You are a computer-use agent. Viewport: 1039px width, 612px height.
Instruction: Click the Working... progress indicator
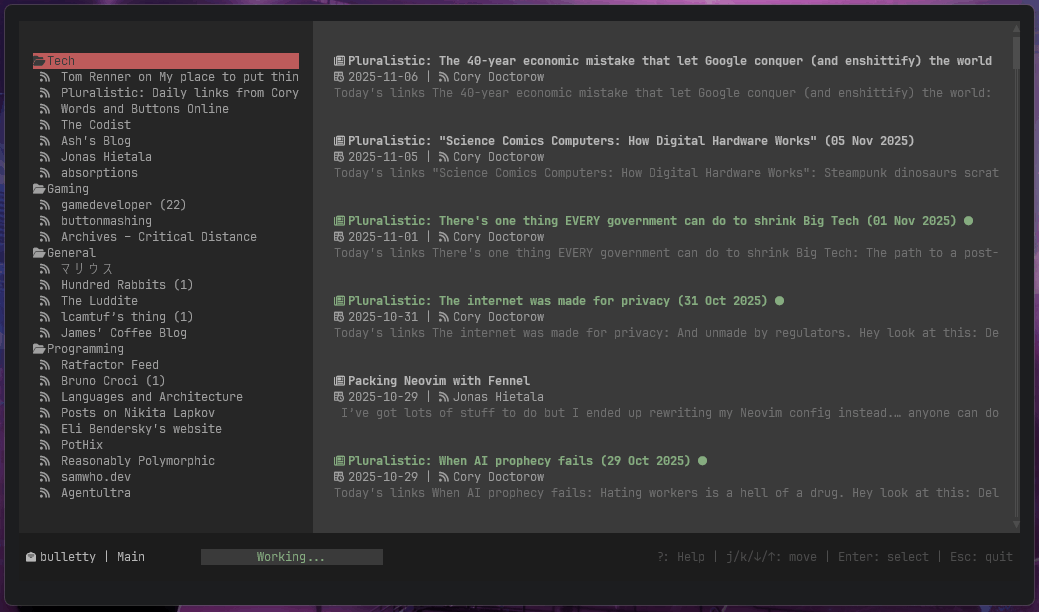click(x=292, y=557)
